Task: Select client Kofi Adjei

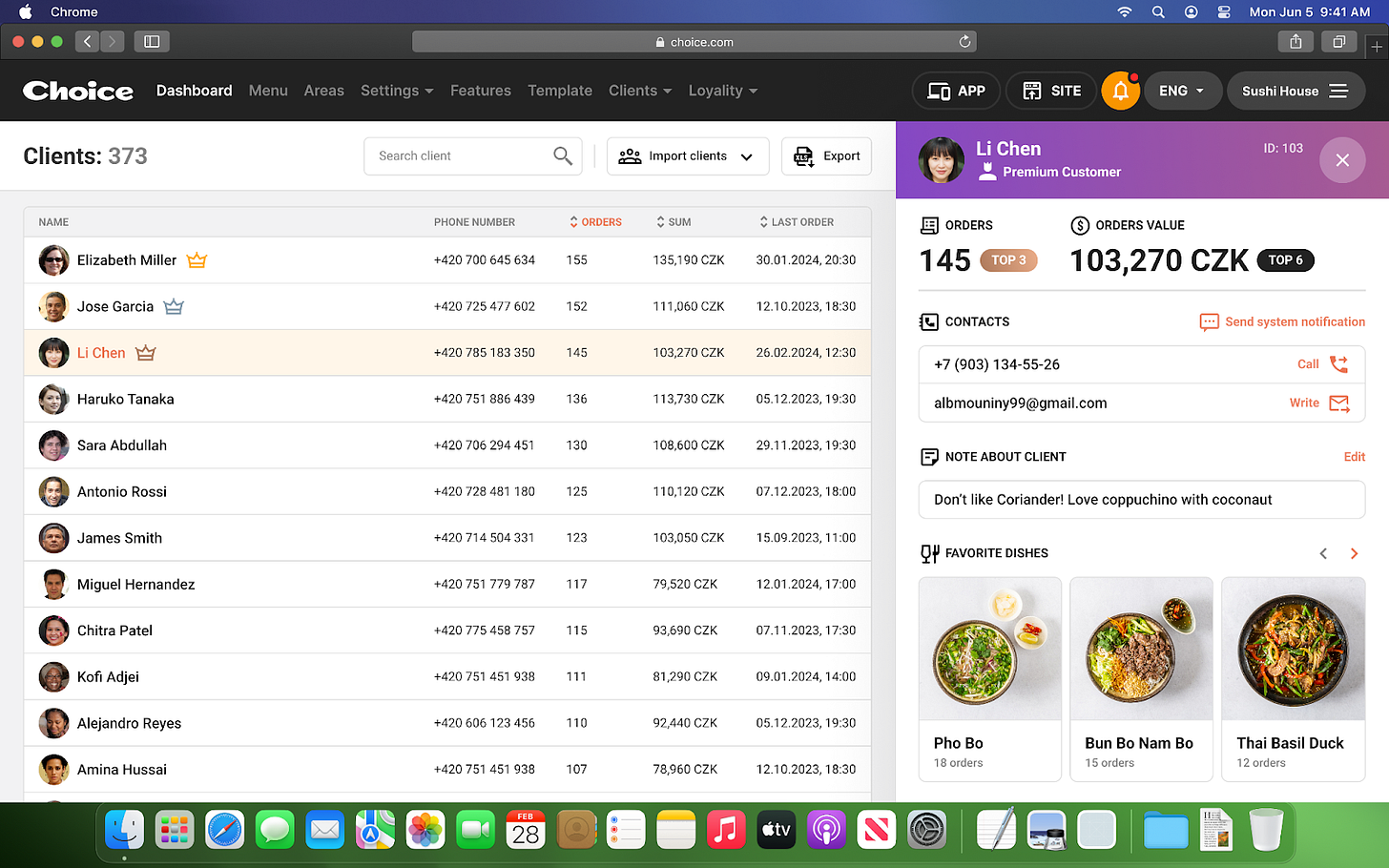Action: click(x=447, y=676)
